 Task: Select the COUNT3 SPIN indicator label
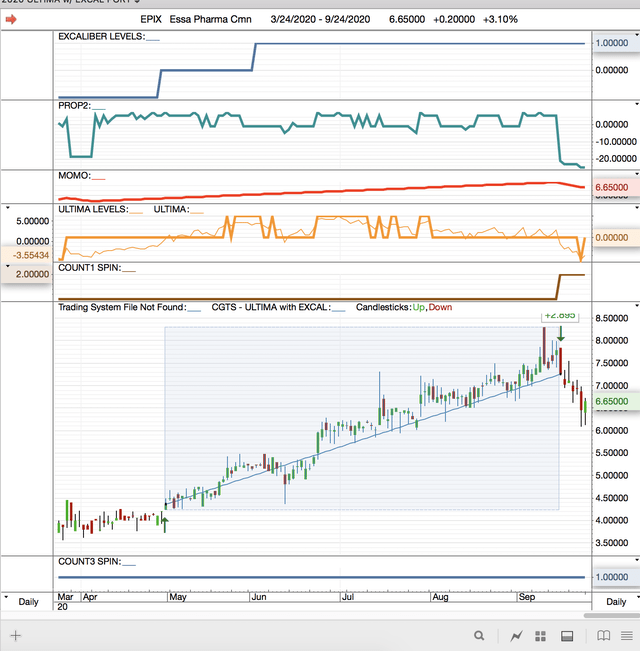pyautogui.click(x=90, y=561)
